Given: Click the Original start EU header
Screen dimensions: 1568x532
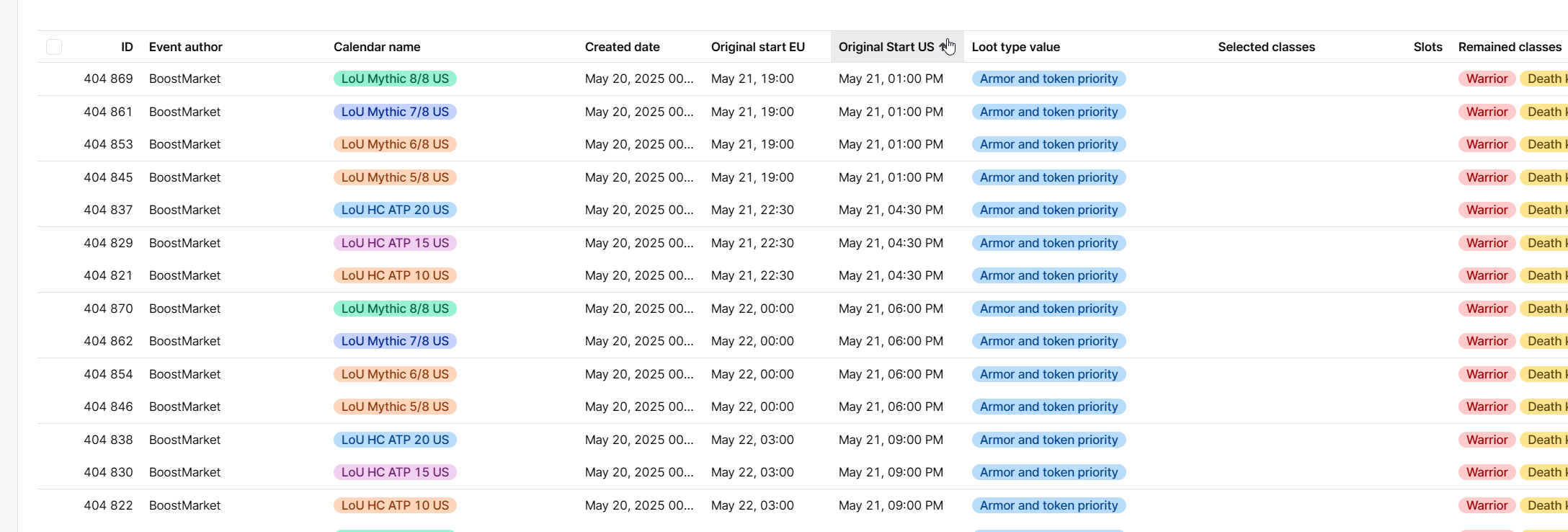Looking at the screenshot, I should [757, 47].
